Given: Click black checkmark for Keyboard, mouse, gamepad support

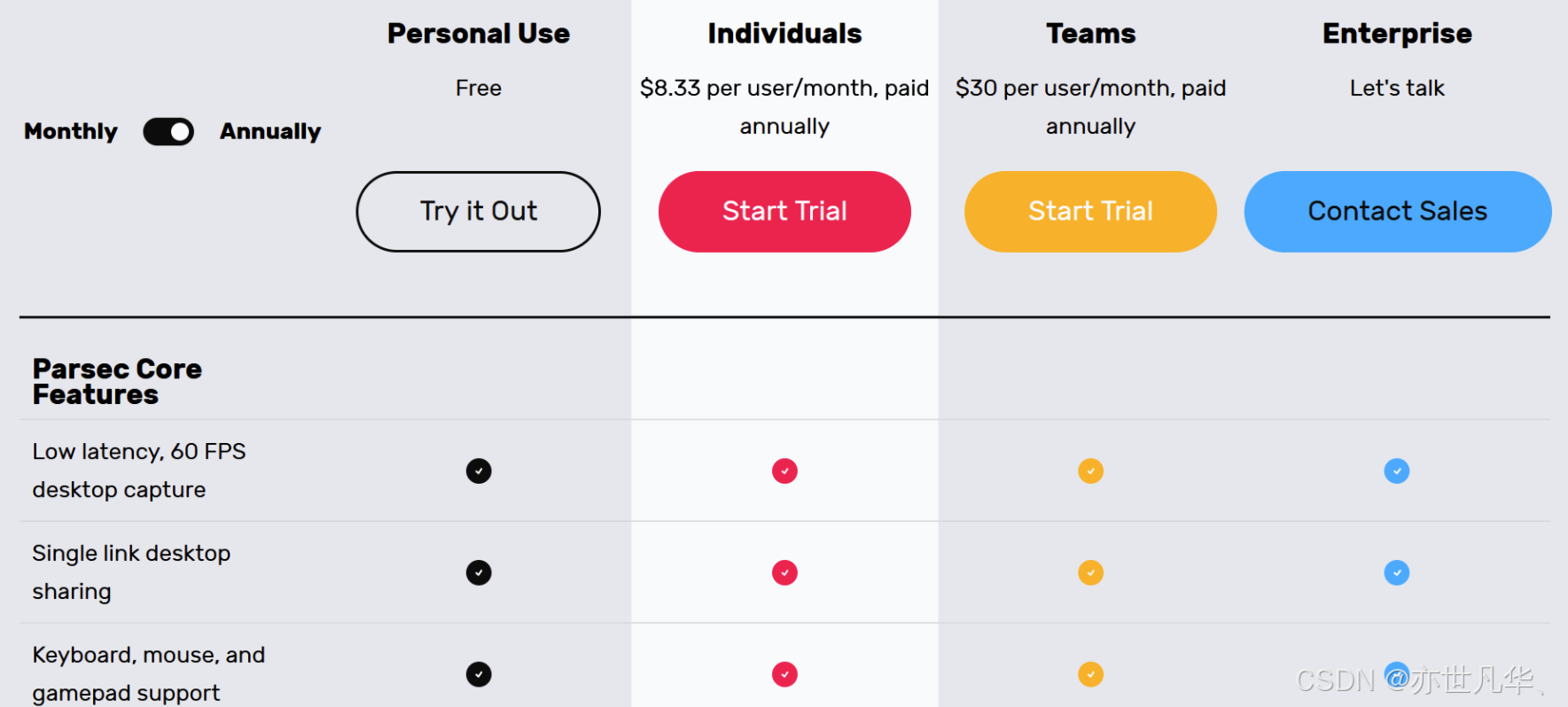Looking at the screenshot, I should click(x=479, y=675).
